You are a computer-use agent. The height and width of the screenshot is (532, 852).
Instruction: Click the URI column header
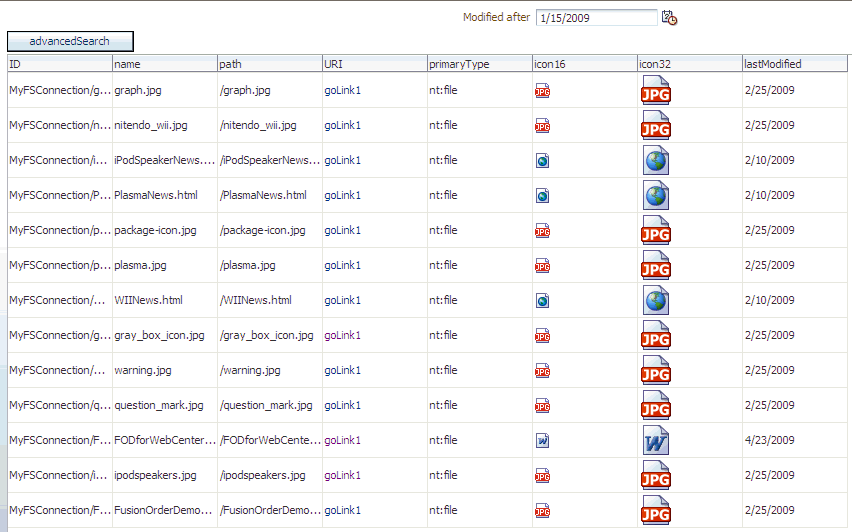coord(374,64)
